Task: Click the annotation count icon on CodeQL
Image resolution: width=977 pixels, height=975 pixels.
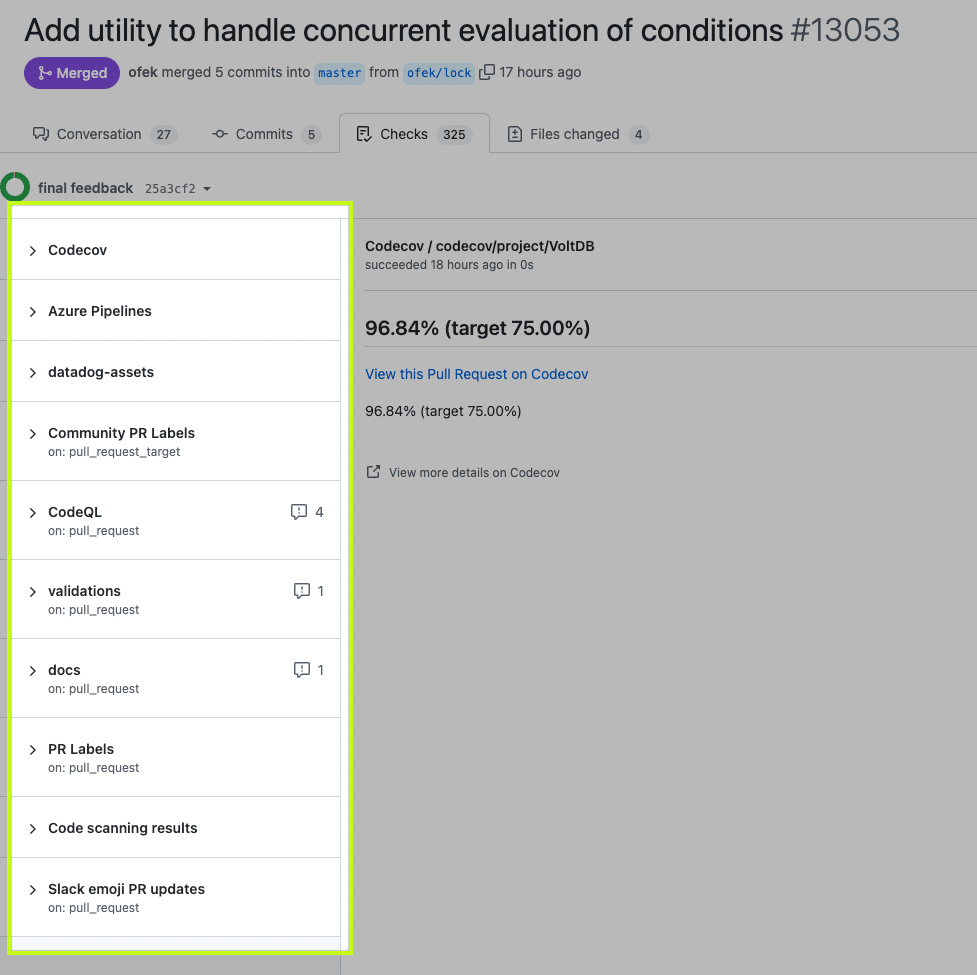Action: 298,511
